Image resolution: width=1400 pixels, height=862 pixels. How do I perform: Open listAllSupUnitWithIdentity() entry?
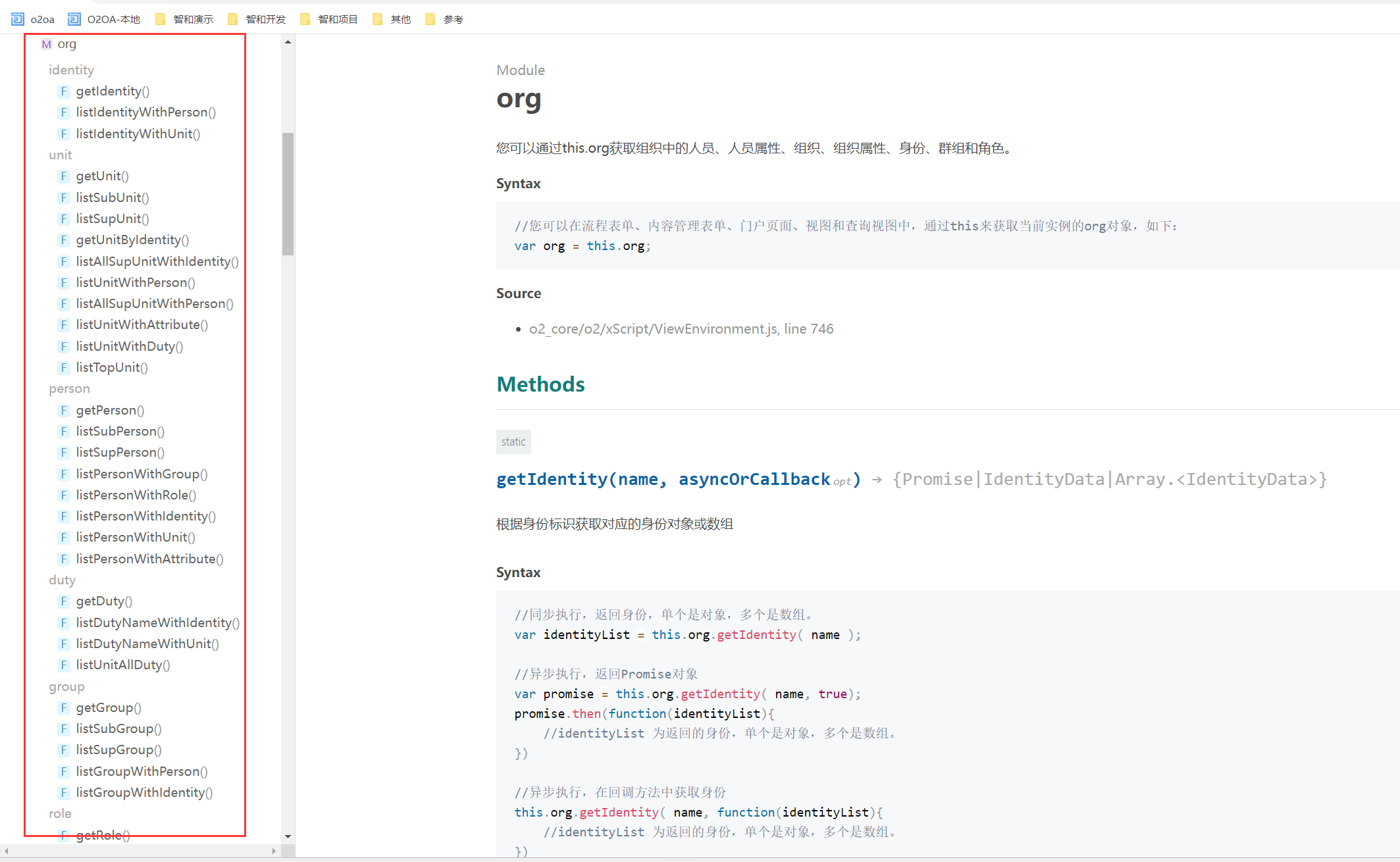(157, 261)
